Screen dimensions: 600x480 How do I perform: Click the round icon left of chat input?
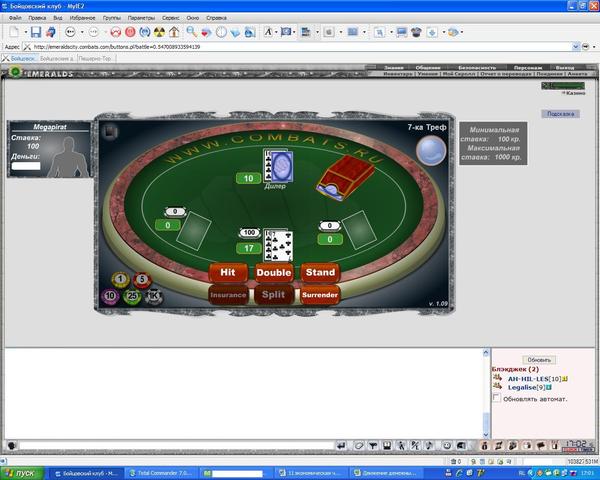point(11,446)
